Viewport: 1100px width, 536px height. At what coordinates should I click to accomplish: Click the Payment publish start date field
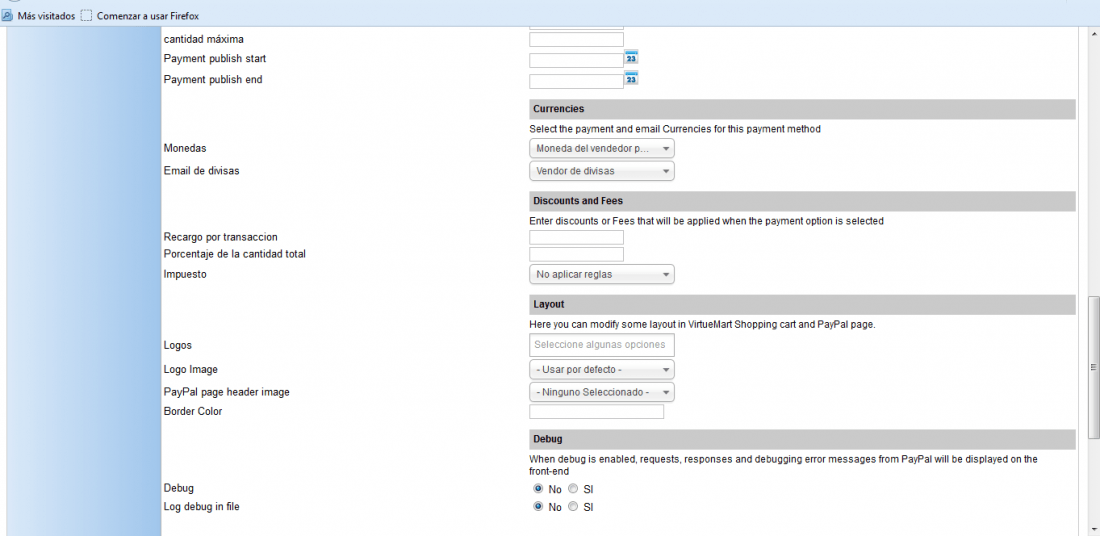(576, 60)
